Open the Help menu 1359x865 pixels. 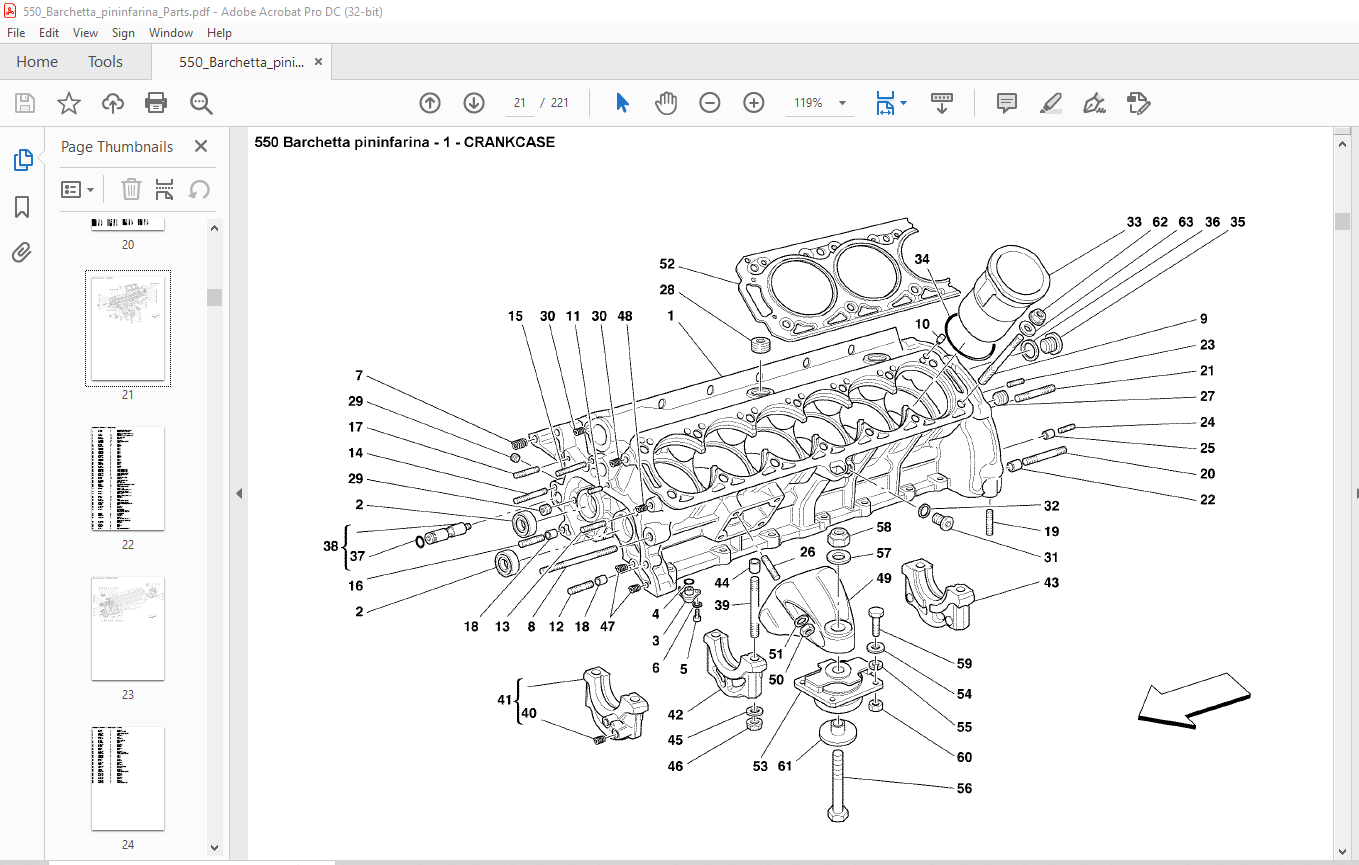tap(219, 33)
